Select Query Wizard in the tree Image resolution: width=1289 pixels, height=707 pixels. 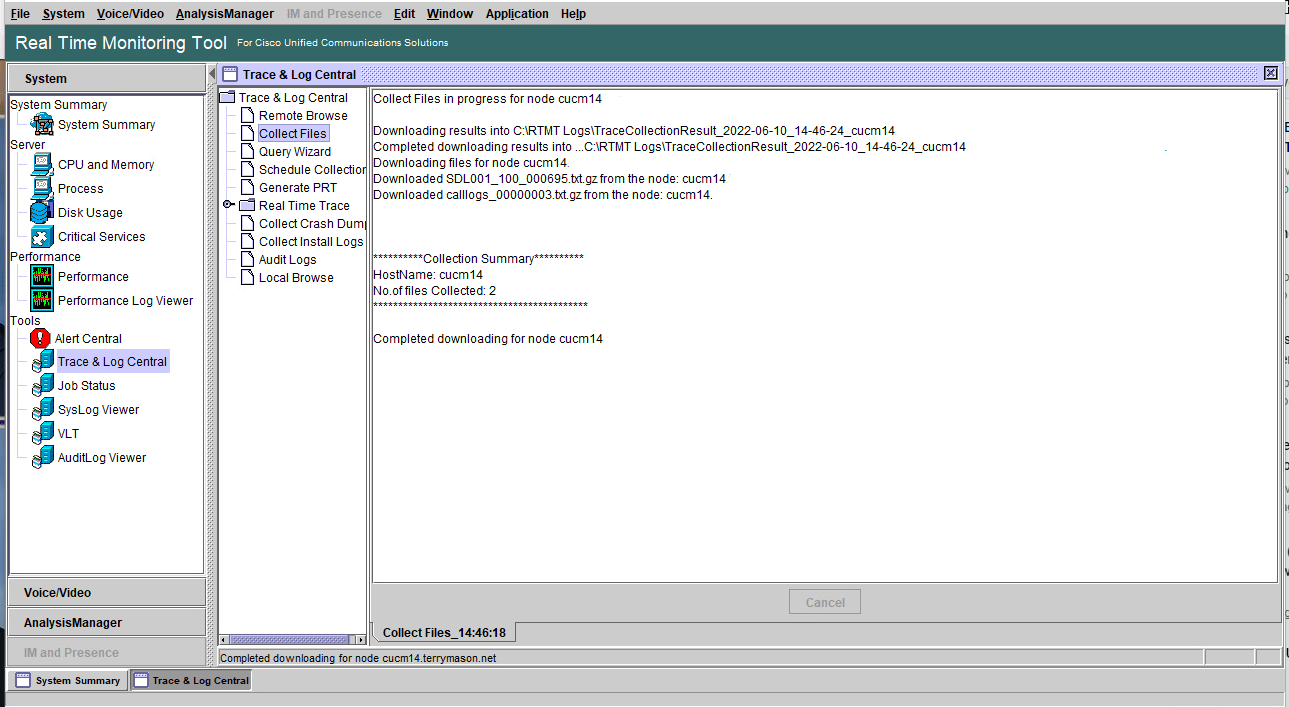point(295,152)
